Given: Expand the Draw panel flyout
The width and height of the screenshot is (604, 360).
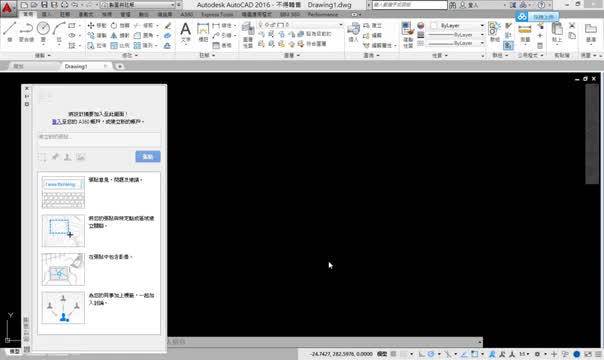Looking at the screenshot, I should (x=42, y=55).
